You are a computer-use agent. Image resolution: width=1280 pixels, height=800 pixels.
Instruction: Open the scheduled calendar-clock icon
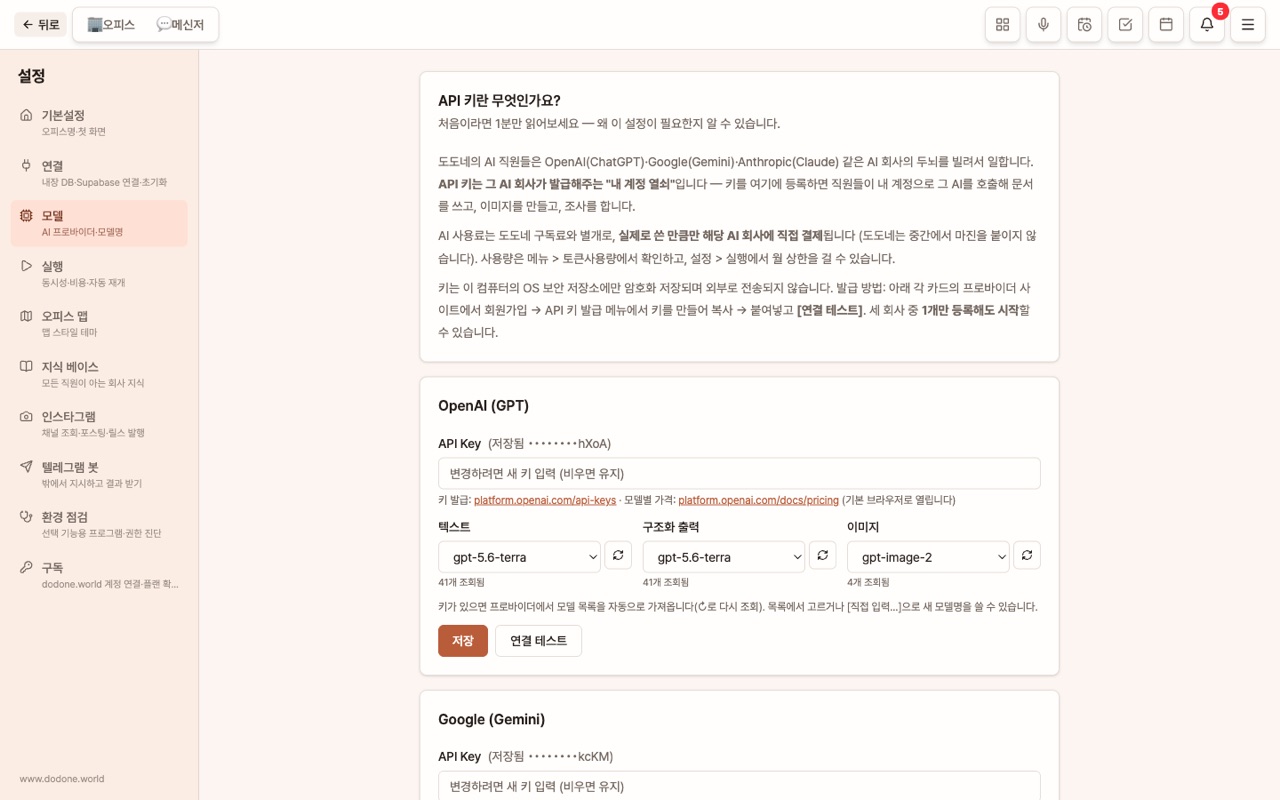click(1084, 25)
